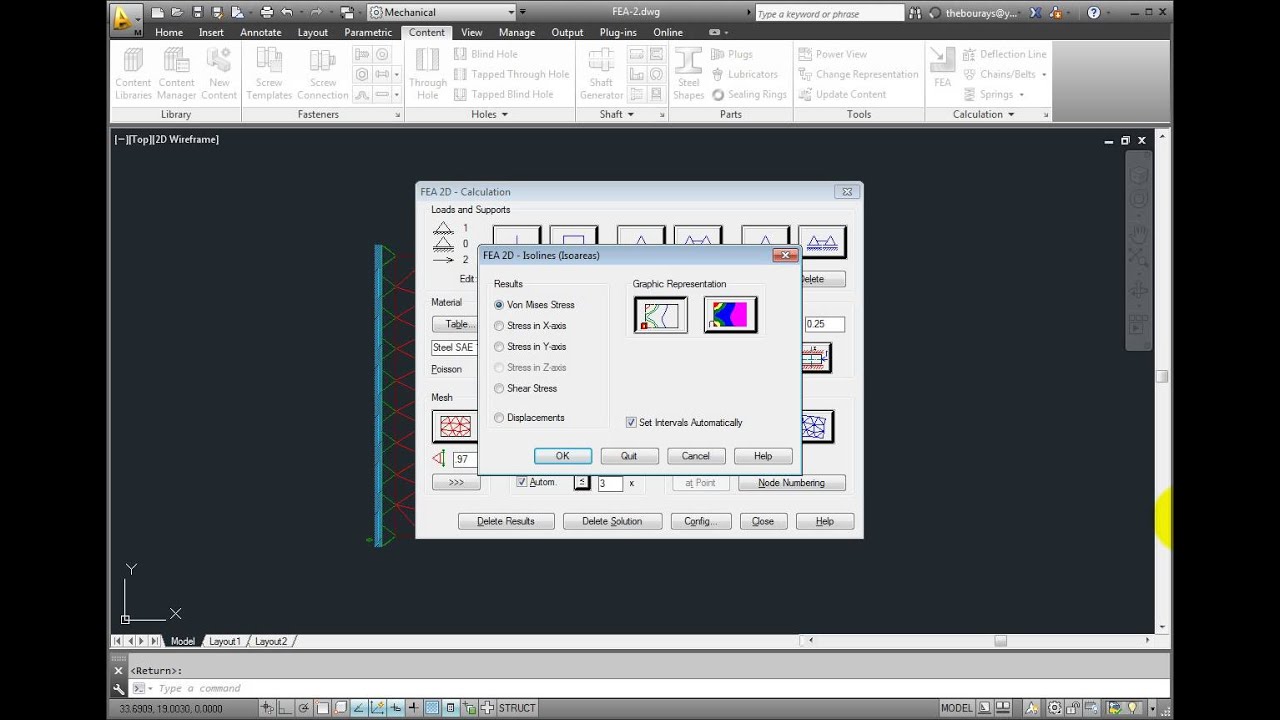Switch to the Layout2 drawing tab
The height and width of the screenshot is (720, 1280).
271,641
